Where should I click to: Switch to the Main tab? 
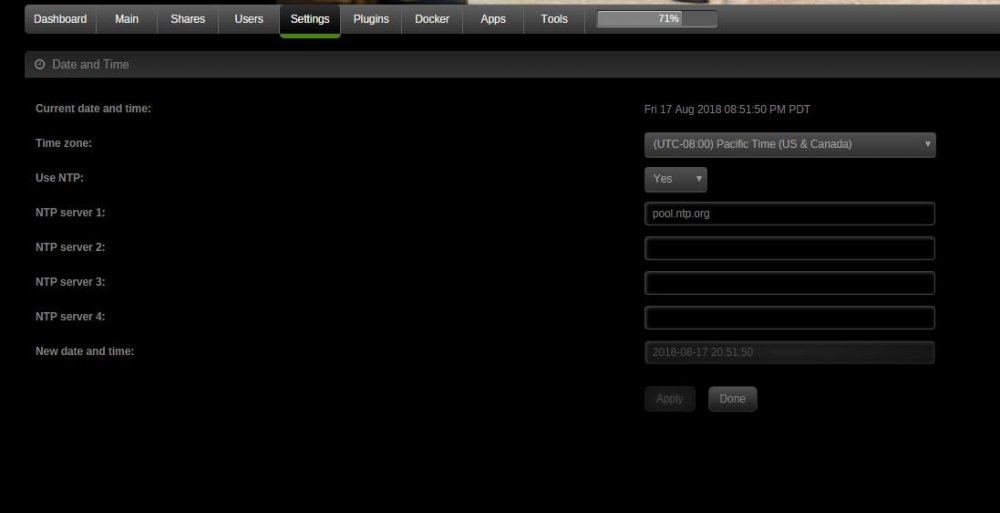point(126,19)
